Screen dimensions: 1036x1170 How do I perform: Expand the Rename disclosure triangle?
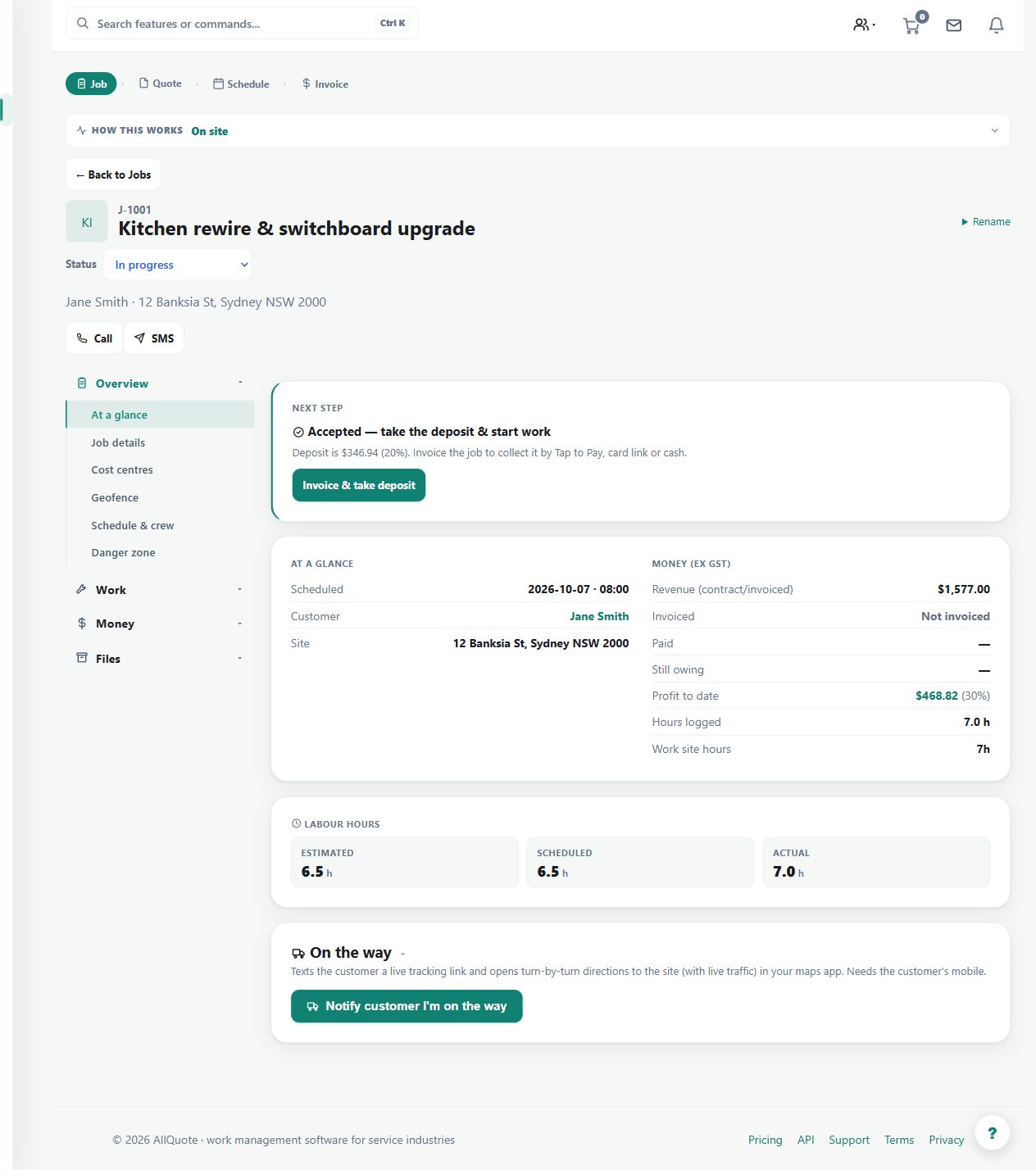(x=965, y=222)
